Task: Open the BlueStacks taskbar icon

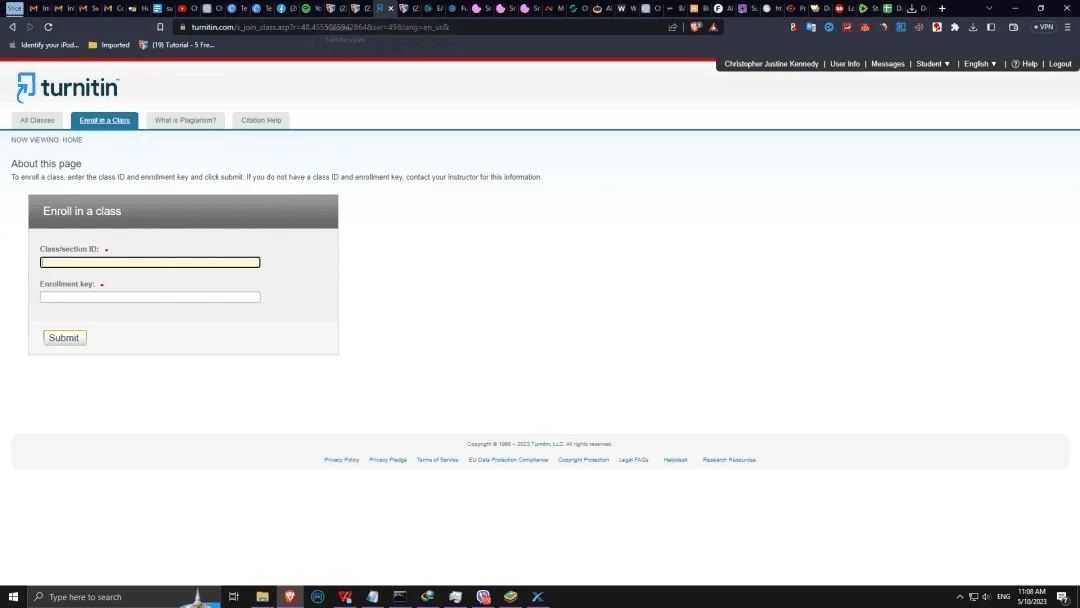Action: pyautogui.click(x=510, y=596)
